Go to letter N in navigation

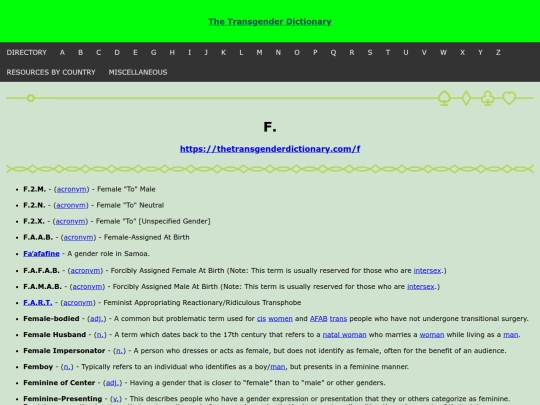tap(278, 52)
